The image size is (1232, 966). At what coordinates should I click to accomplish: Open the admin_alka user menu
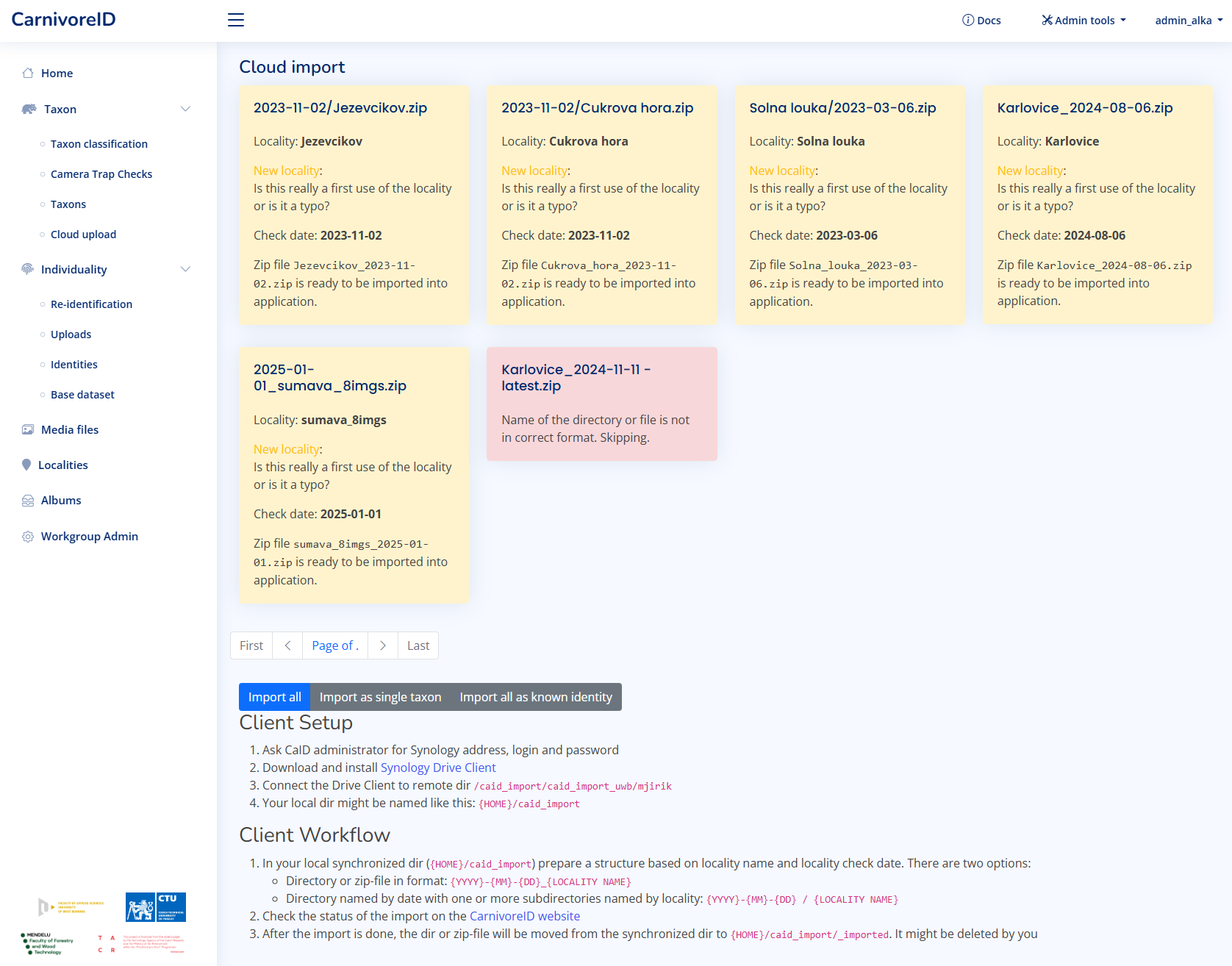point(1188,21)
